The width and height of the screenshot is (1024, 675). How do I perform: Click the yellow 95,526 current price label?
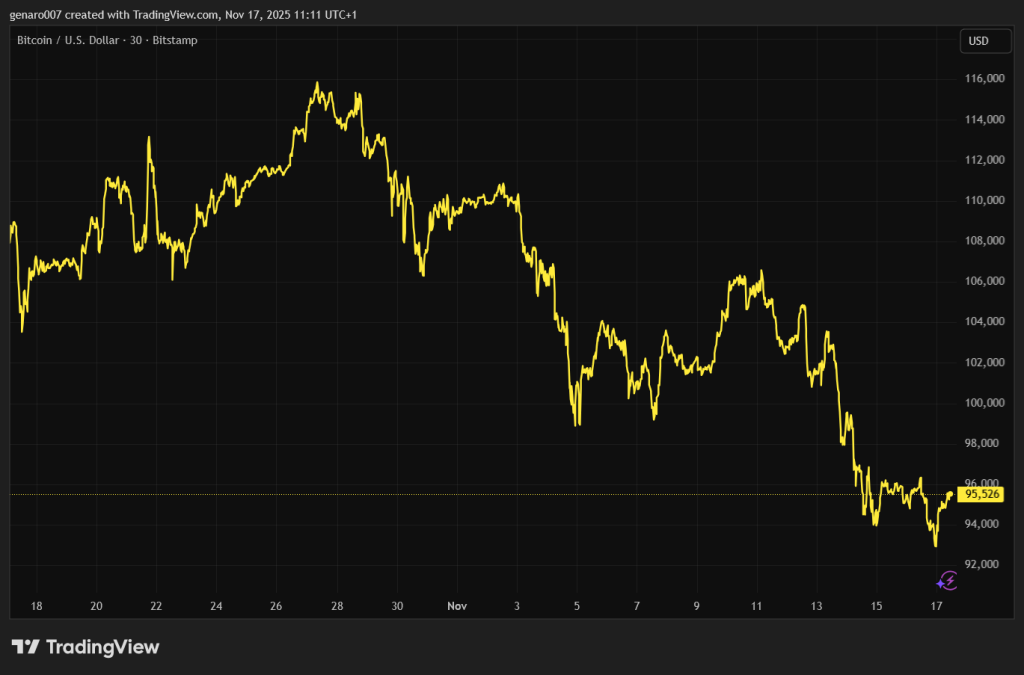[983, 494]
